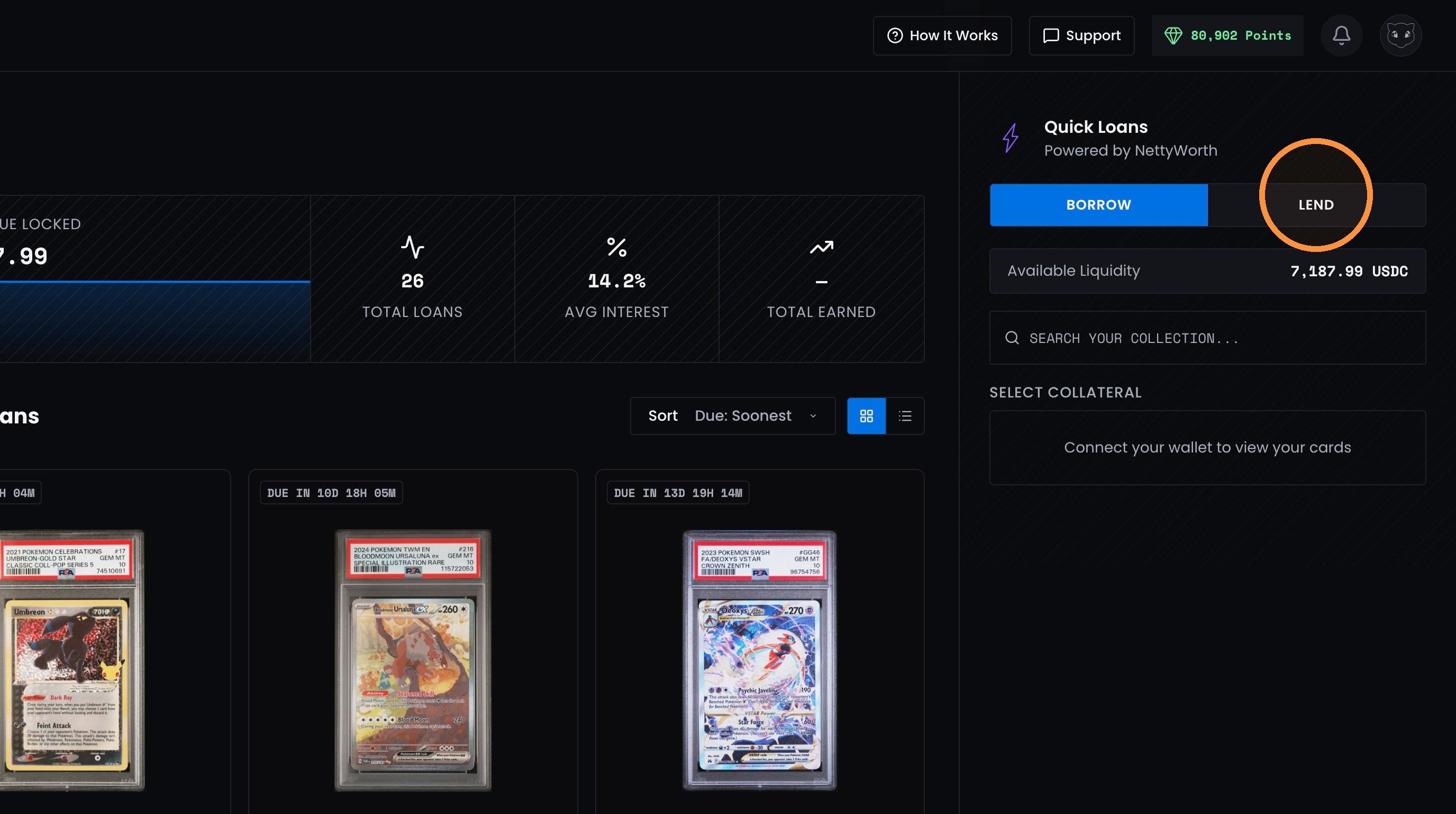Click the 'Due in 13D 19H 14M' badge
This screenshot has width=1456, height=814.
pyautogui.click(x=678, y=493)
